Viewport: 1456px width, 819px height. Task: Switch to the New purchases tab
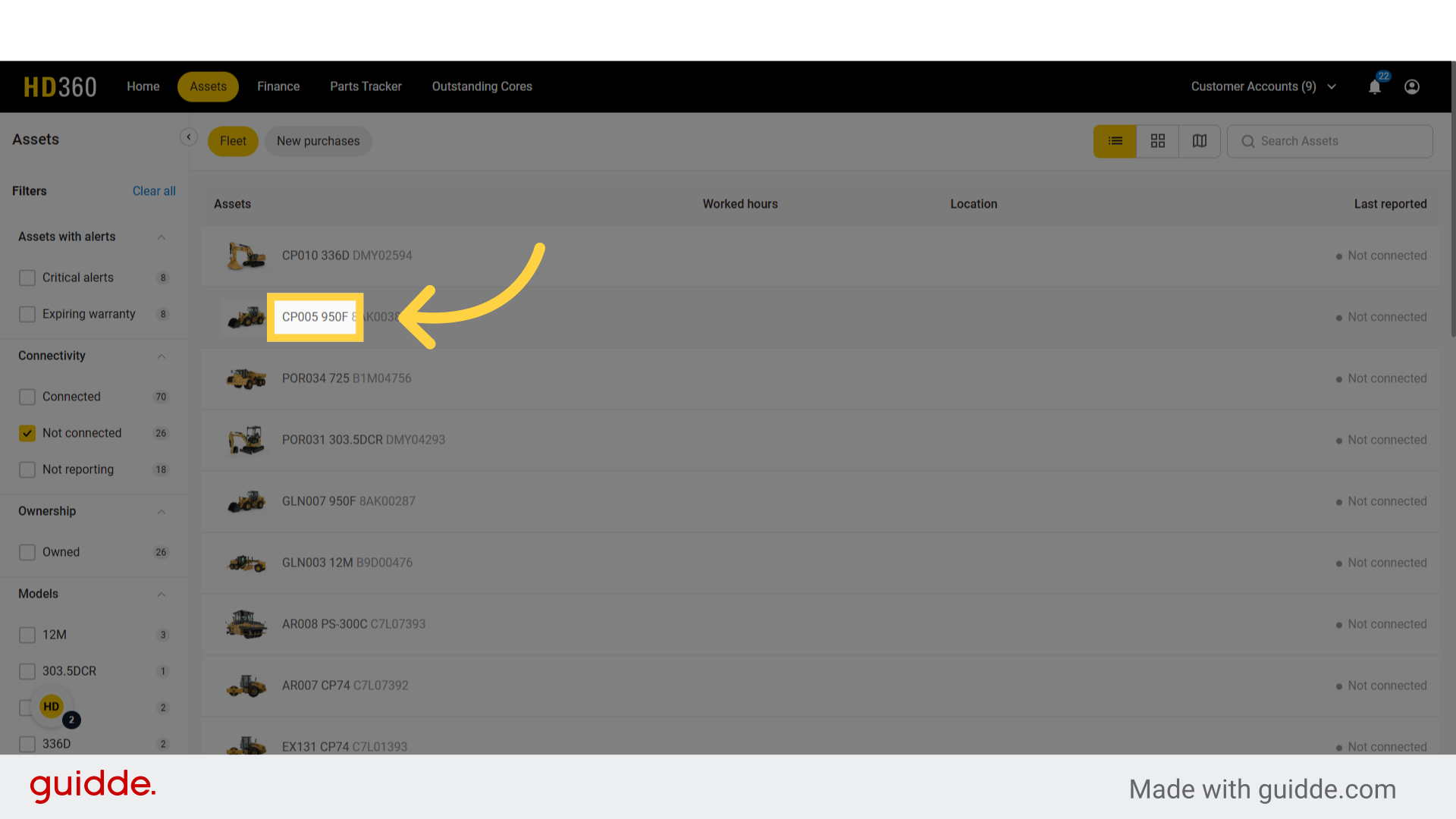point(318,141)
